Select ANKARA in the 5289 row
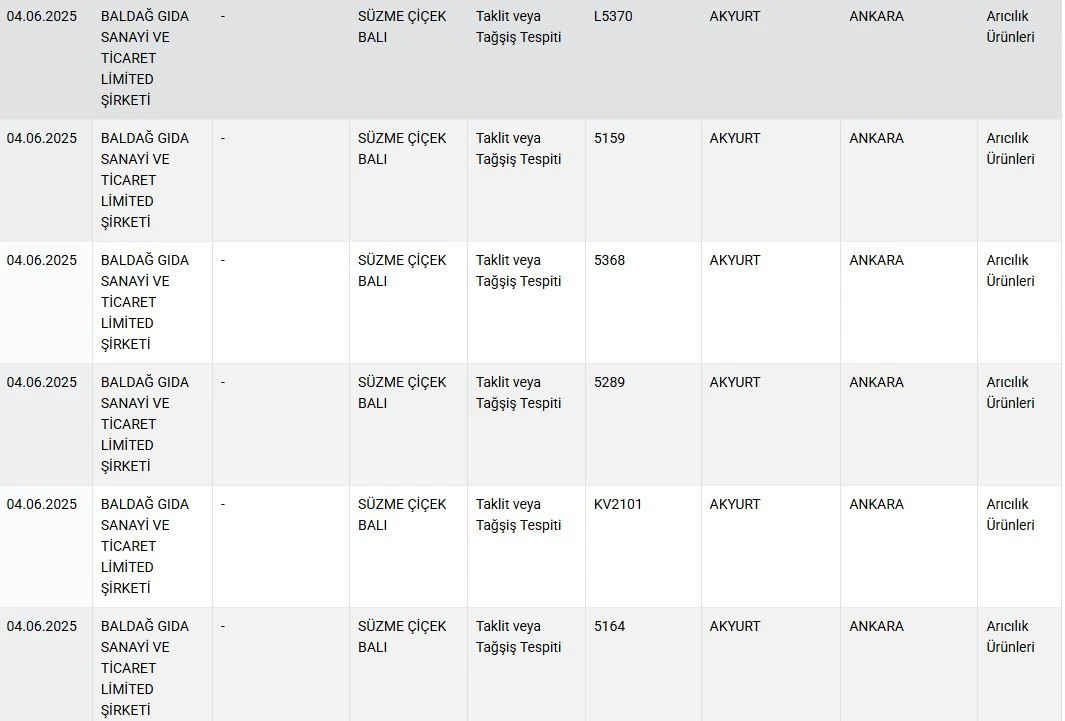This screenshot has height=721, width=1065. point(876,382)
